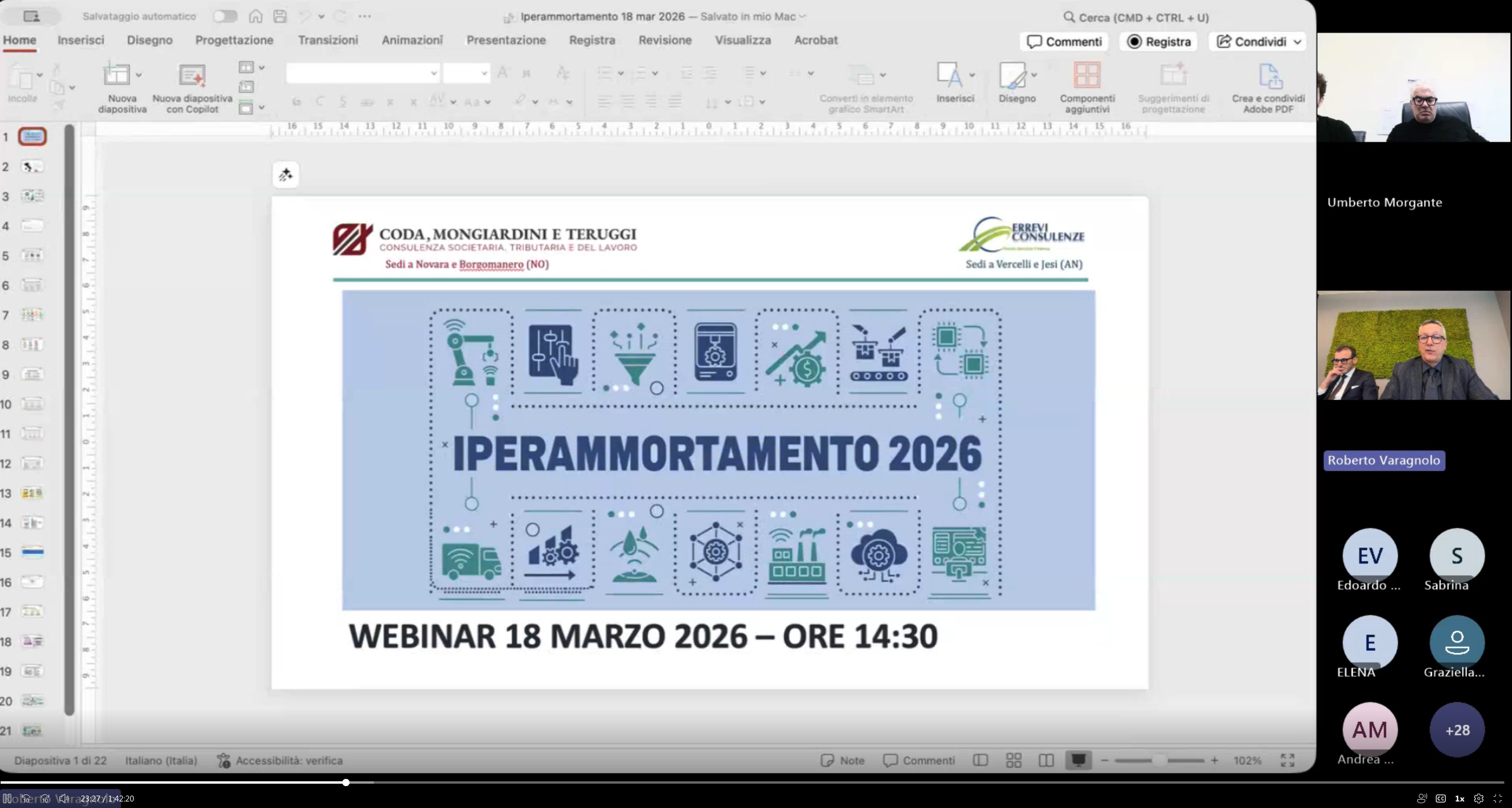Screen dimensions: 1512x808
Task: Open the more options ellipsis in title bar
Action: click(365, 17)
